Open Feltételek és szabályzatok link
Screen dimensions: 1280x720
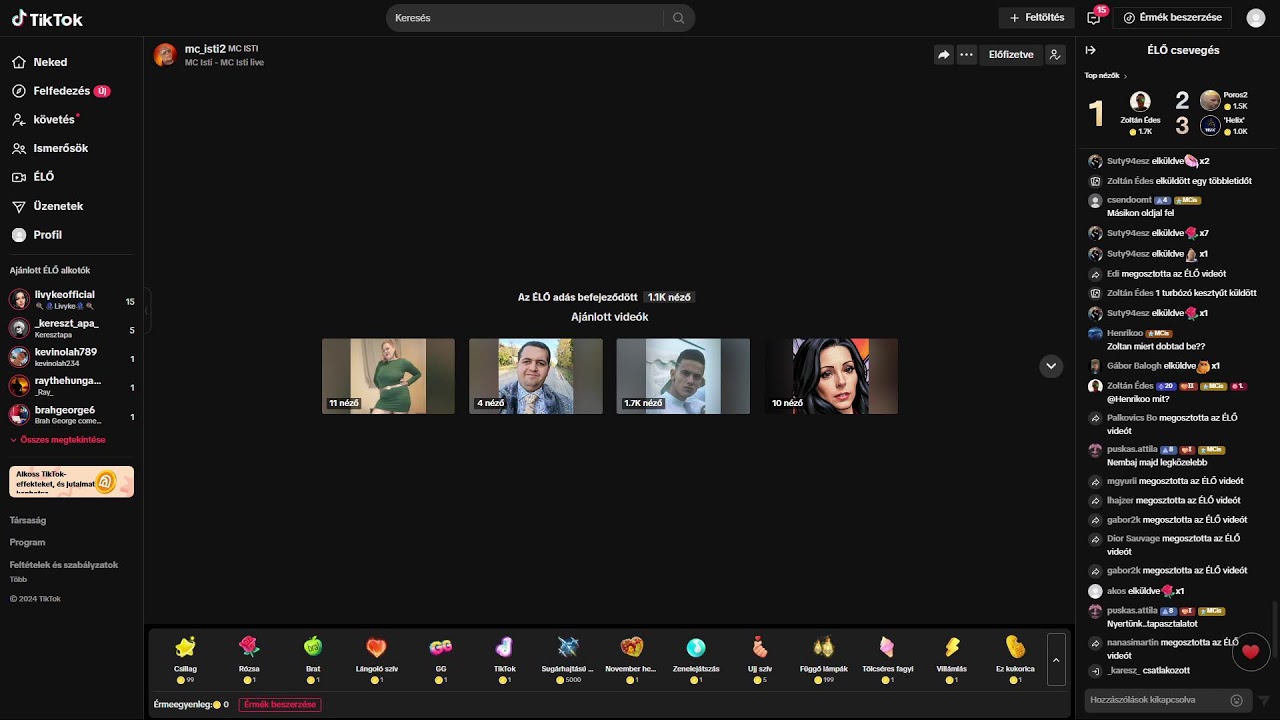point(64,565)
